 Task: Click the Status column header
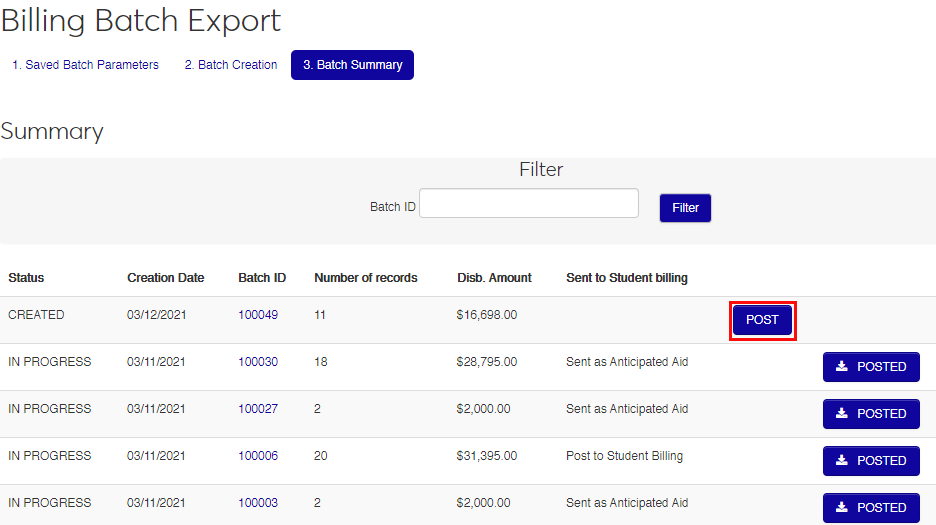(x=26, y=278)
